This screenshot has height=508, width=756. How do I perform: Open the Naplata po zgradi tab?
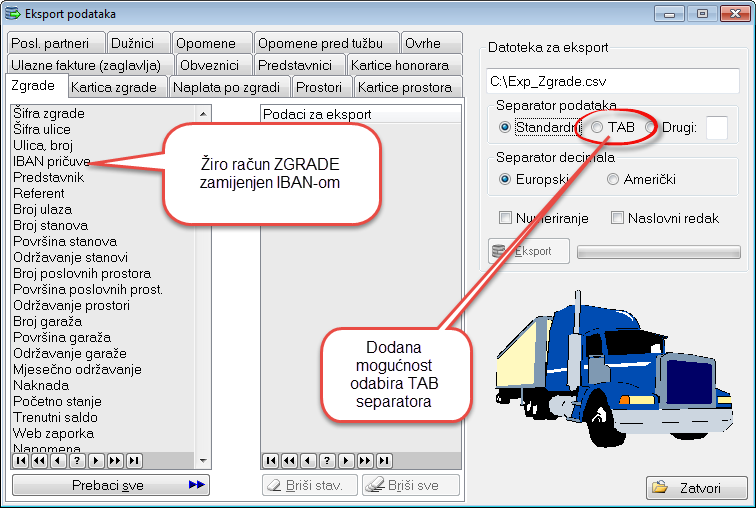click(230, 87)
